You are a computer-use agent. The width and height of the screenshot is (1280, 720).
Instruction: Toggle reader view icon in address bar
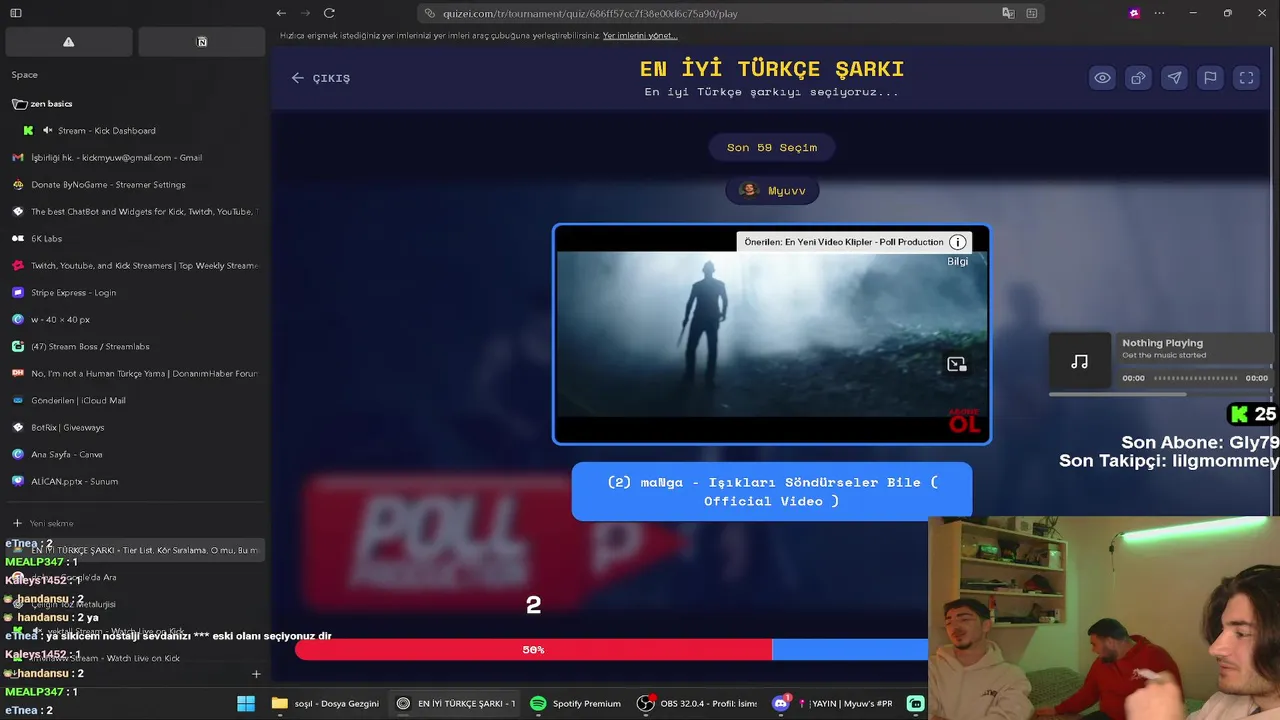click(x=1032, y=13)
